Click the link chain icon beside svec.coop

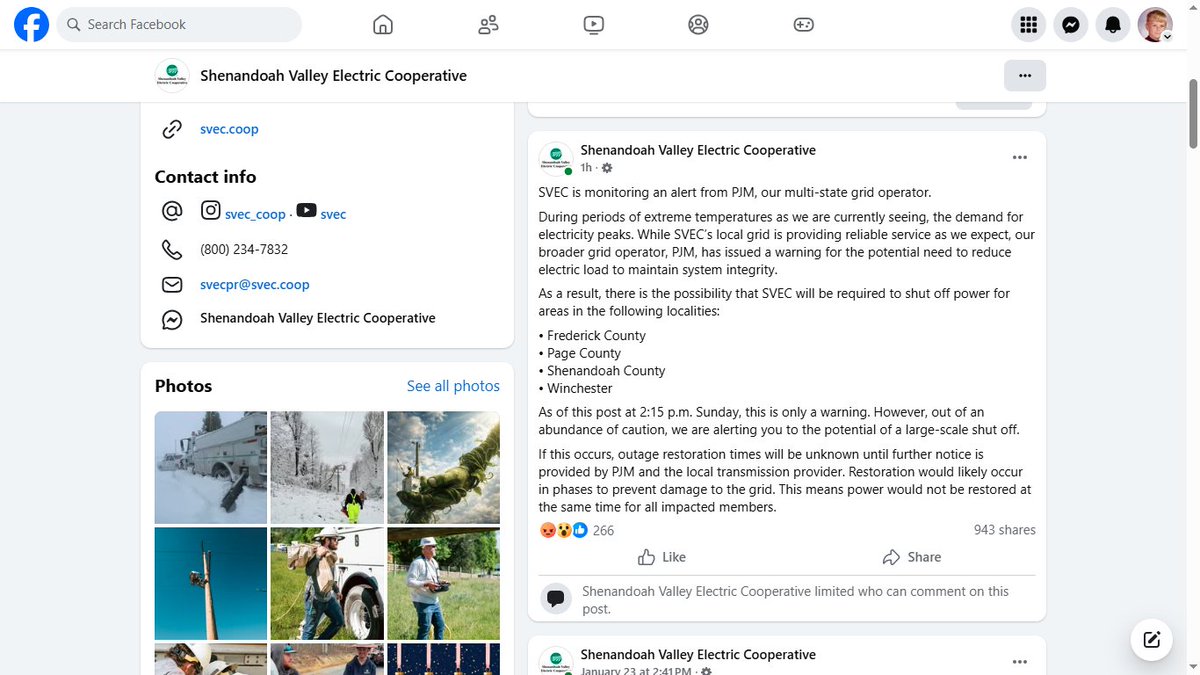click(172, 129)
